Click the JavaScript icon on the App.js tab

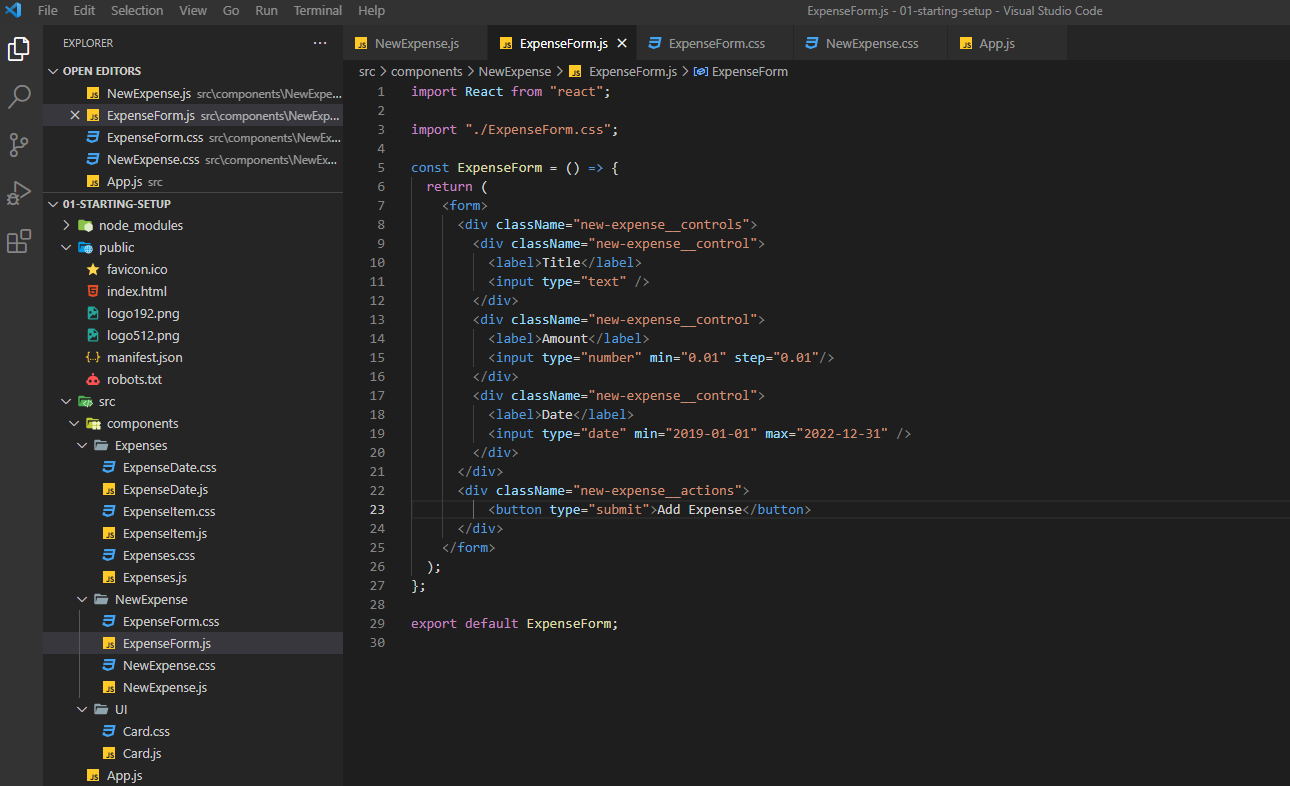966,43
